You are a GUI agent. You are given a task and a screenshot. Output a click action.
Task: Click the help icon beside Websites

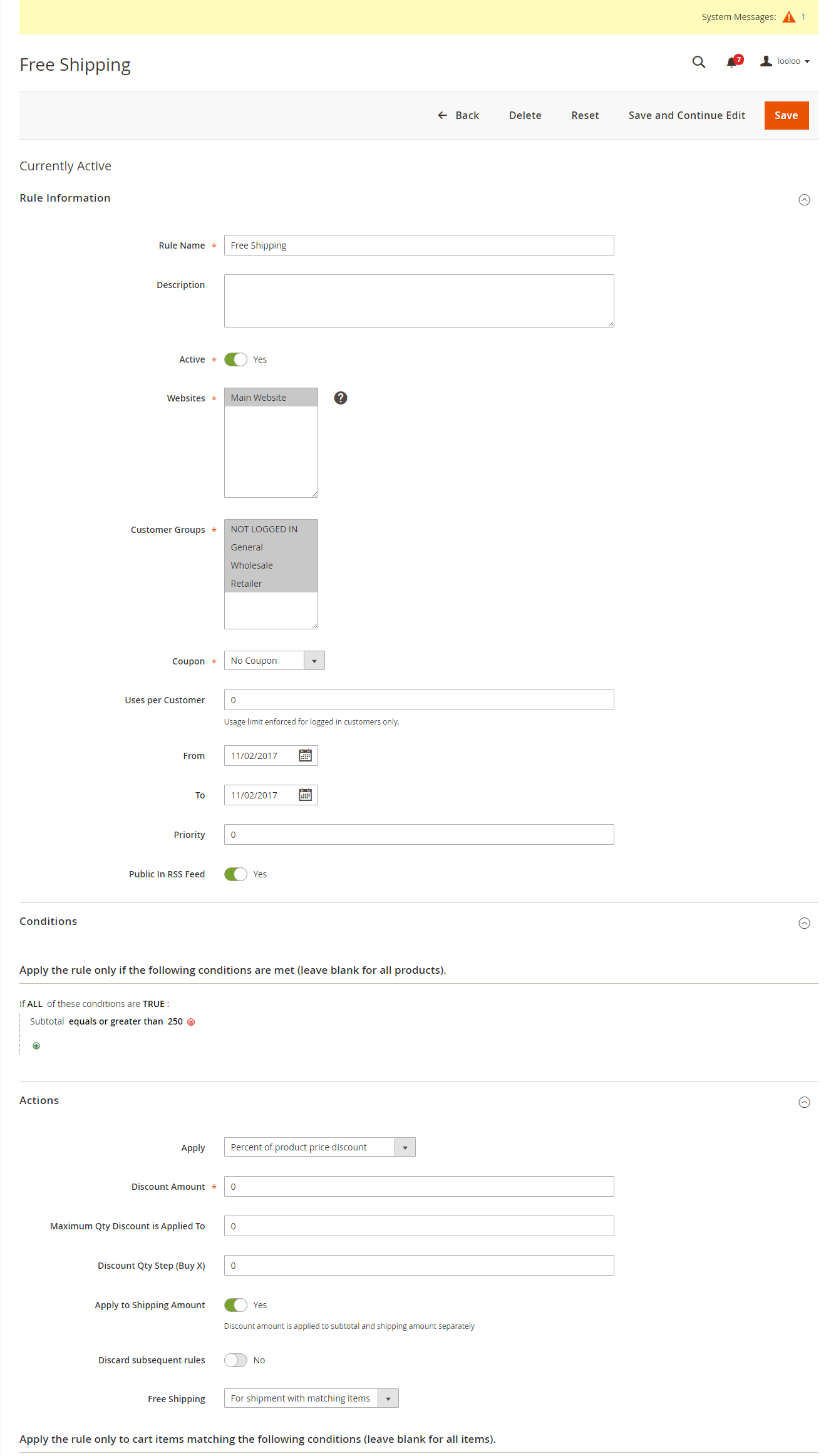[340, 398]
